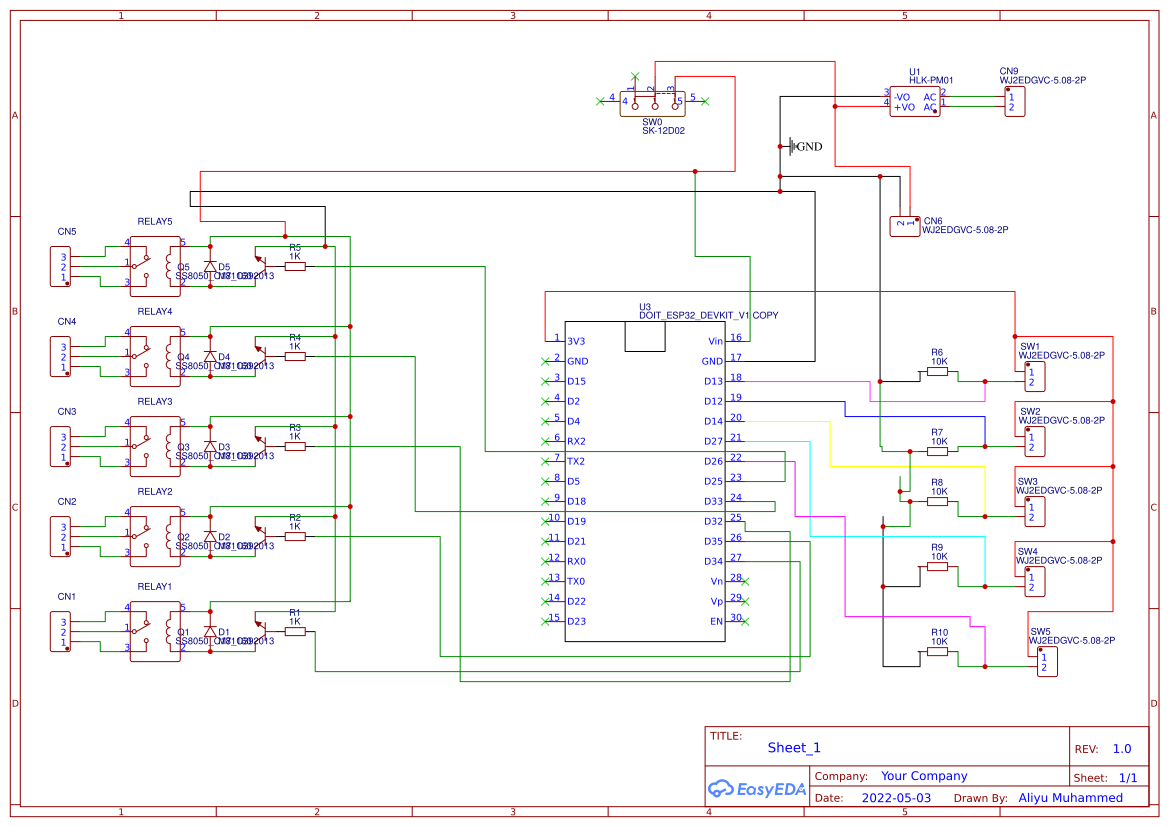Select the TX2 pin label on U3
Image resolution: width=1169 pixels, height=827 pixels.
(577, 461)
